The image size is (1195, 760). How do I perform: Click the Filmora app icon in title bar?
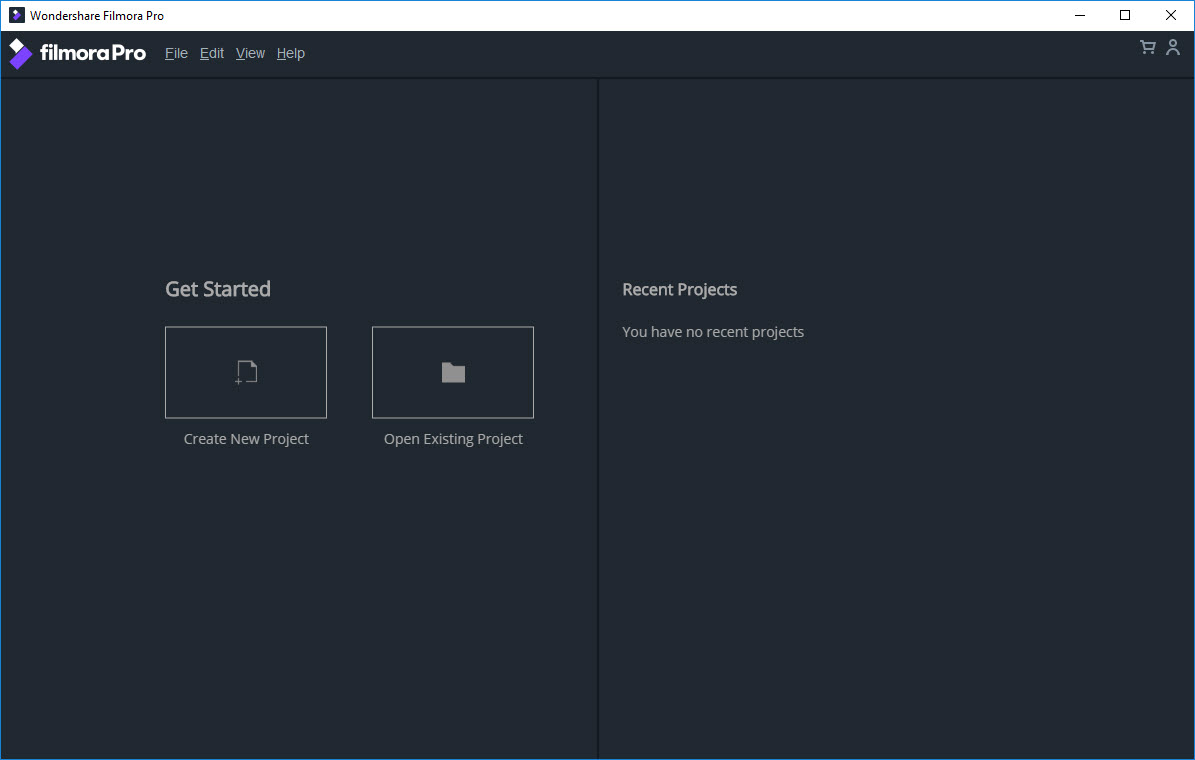point(16,14)
